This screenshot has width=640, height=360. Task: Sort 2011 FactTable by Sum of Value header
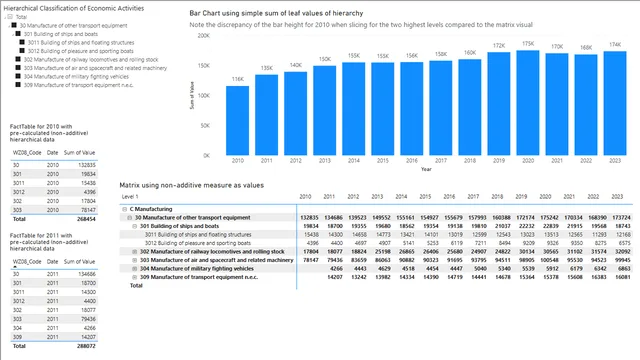79,262
